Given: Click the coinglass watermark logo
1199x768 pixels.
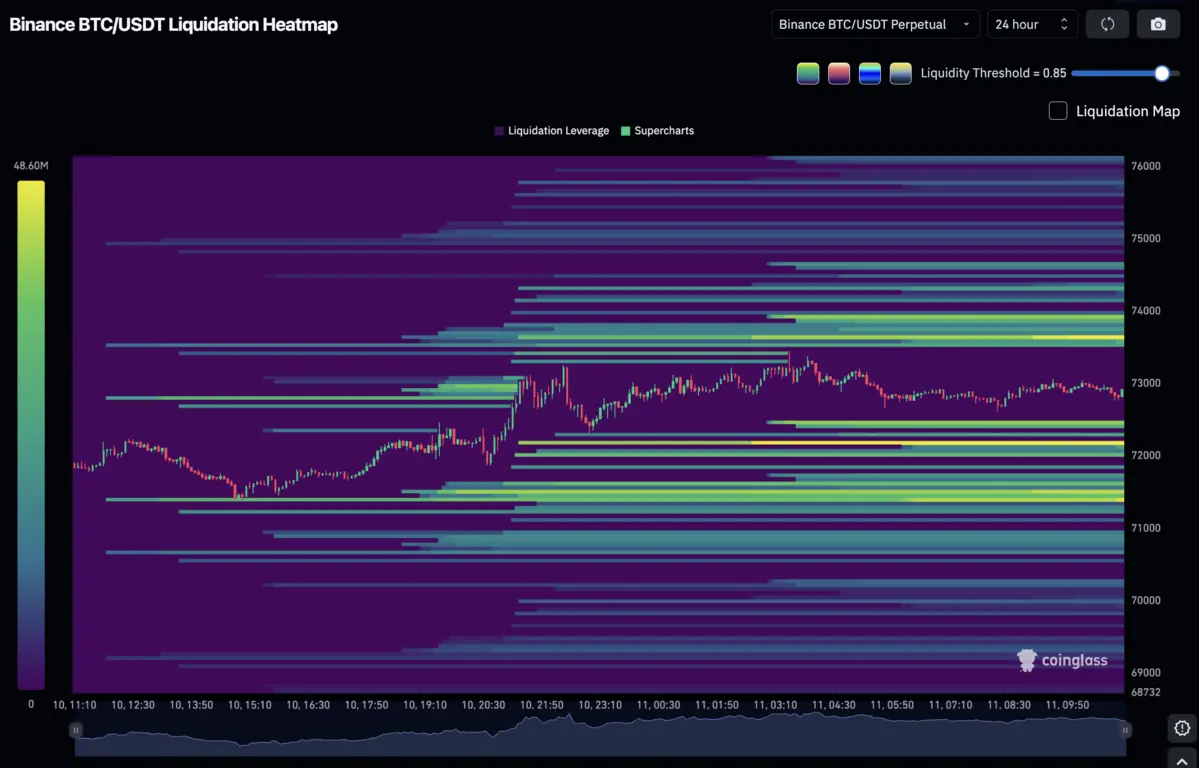Looking at the screenshot, I should point(1026,660).
